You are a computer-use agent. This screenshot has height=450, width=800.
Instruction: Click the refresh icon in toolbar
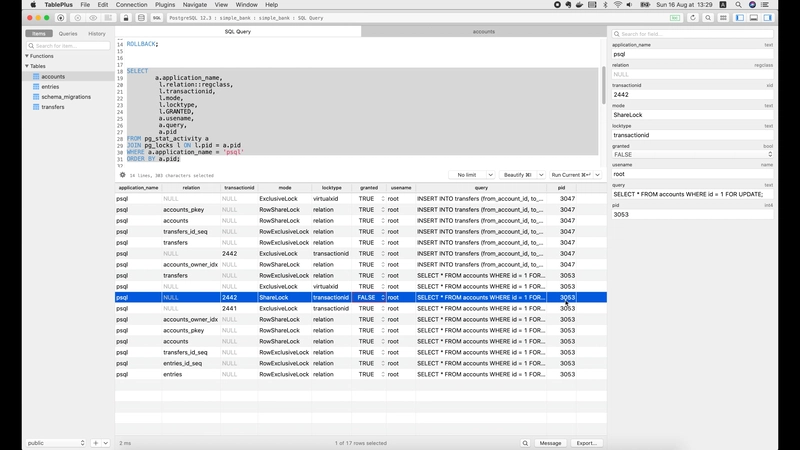coord(692,18)
